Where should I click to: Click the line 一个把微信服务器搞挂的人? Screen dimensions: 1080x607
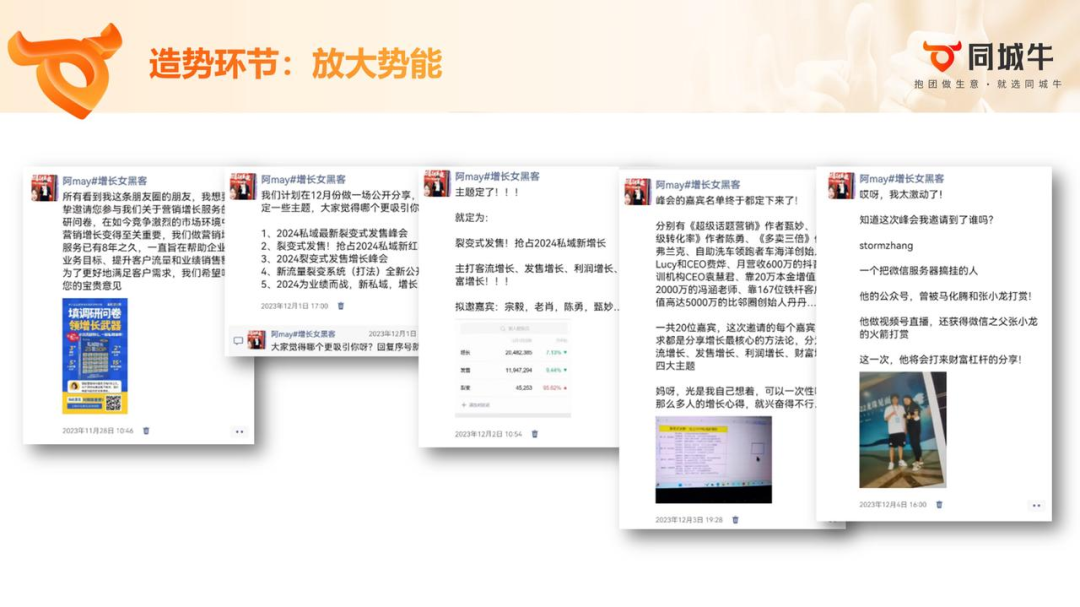tap(918, 271)
